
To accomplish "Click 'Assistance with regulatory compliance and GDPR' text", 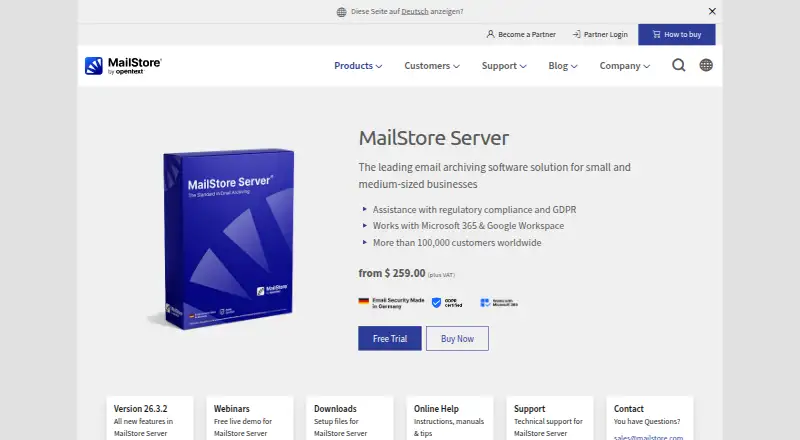I will (474, 209).
